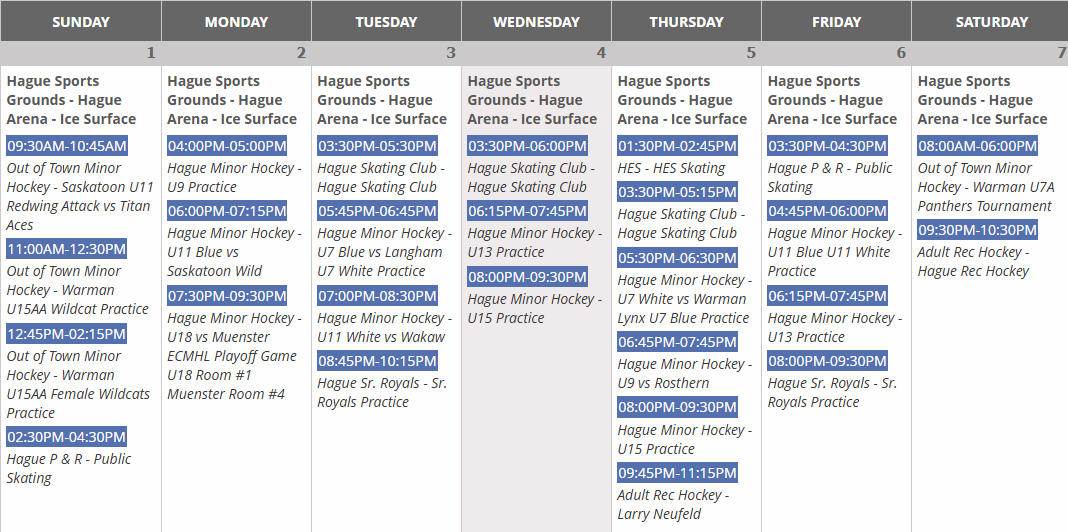Click Saturday's 09:30PM-10:30PM time slot
Viewport: 1068px width, 532px height.
tap(977, 230)
